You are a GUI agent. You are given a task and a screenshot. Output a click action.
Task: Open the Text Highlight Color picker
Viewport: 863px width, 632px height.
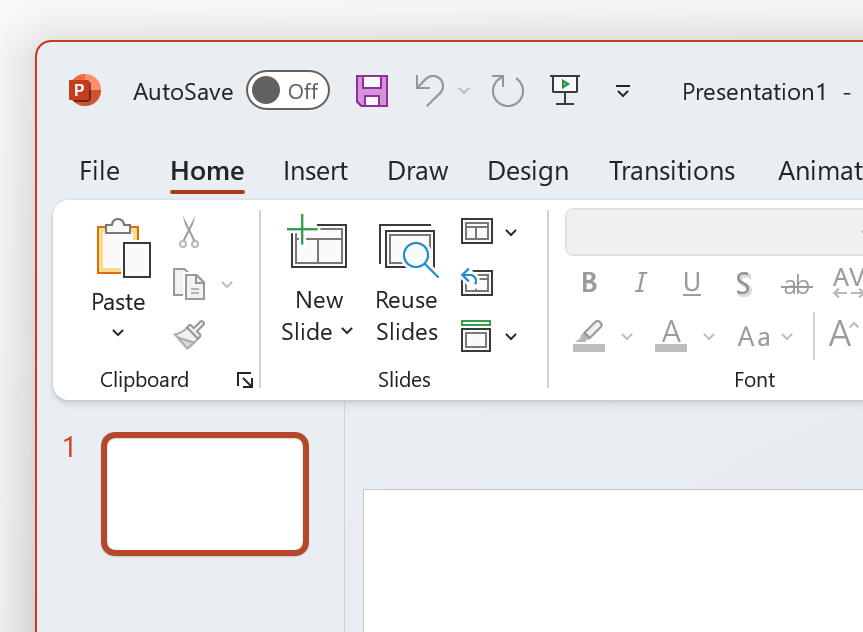(627, 336)
